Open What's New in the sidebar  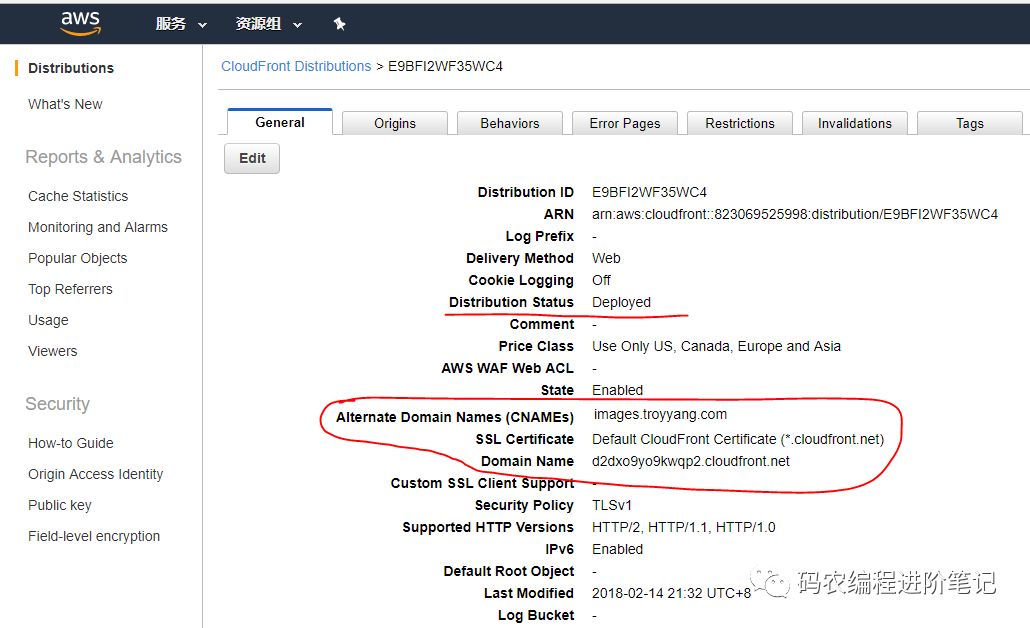pyautogui.click(x=65, y=104)
